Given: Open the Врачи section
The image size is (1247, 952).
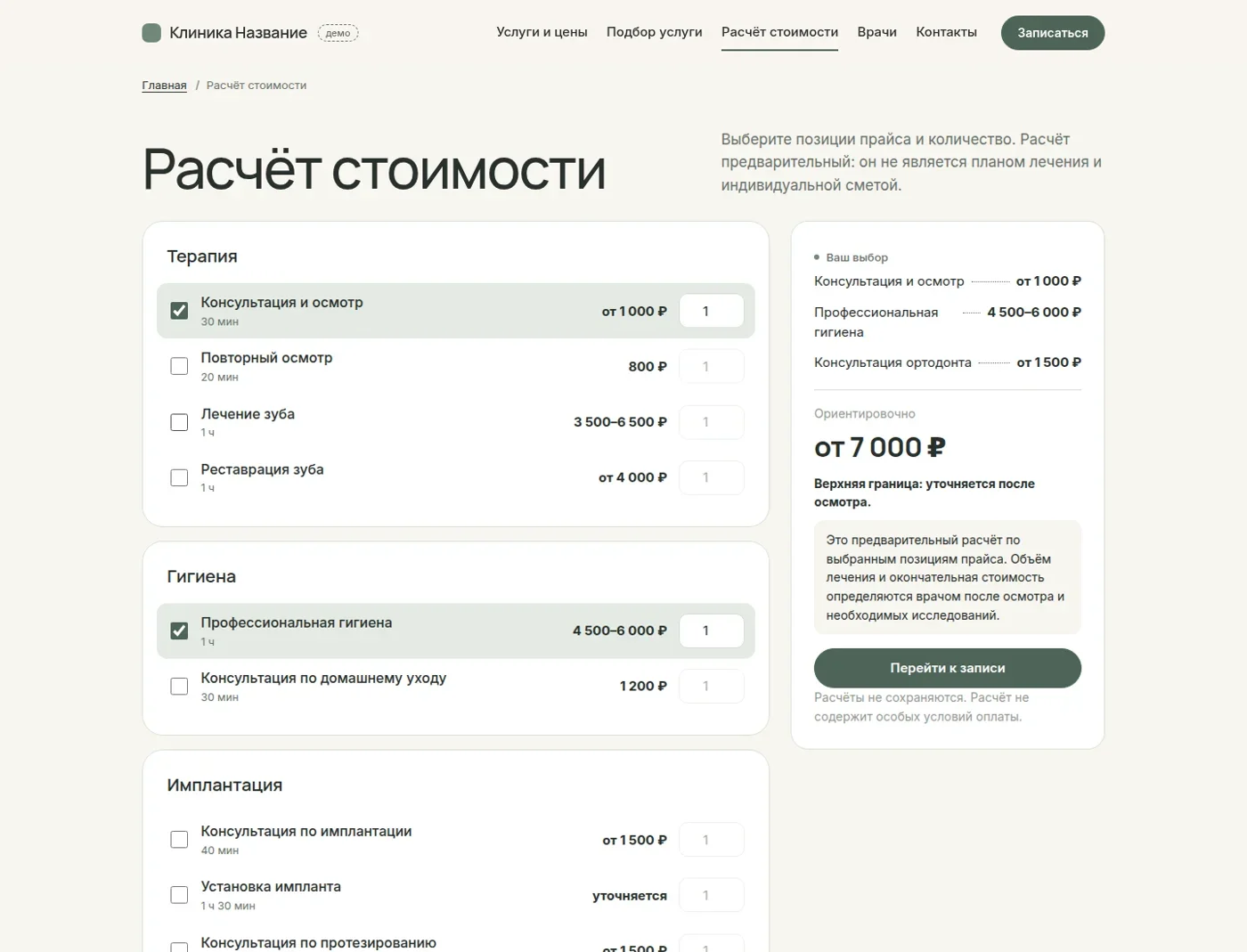Looking at the screenshot, I should tap(876, 32).
